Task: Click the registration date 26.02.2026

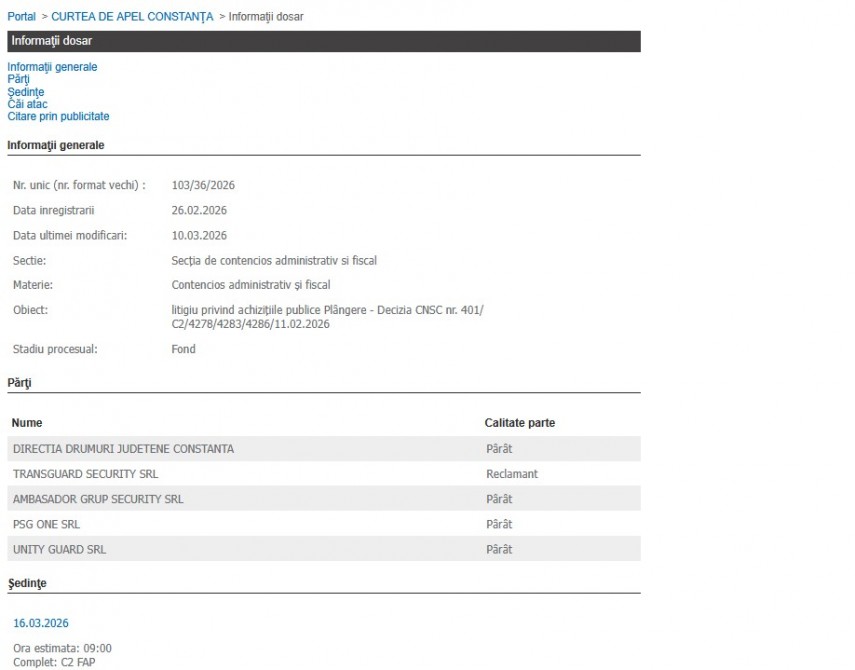Action: [199, 210]
